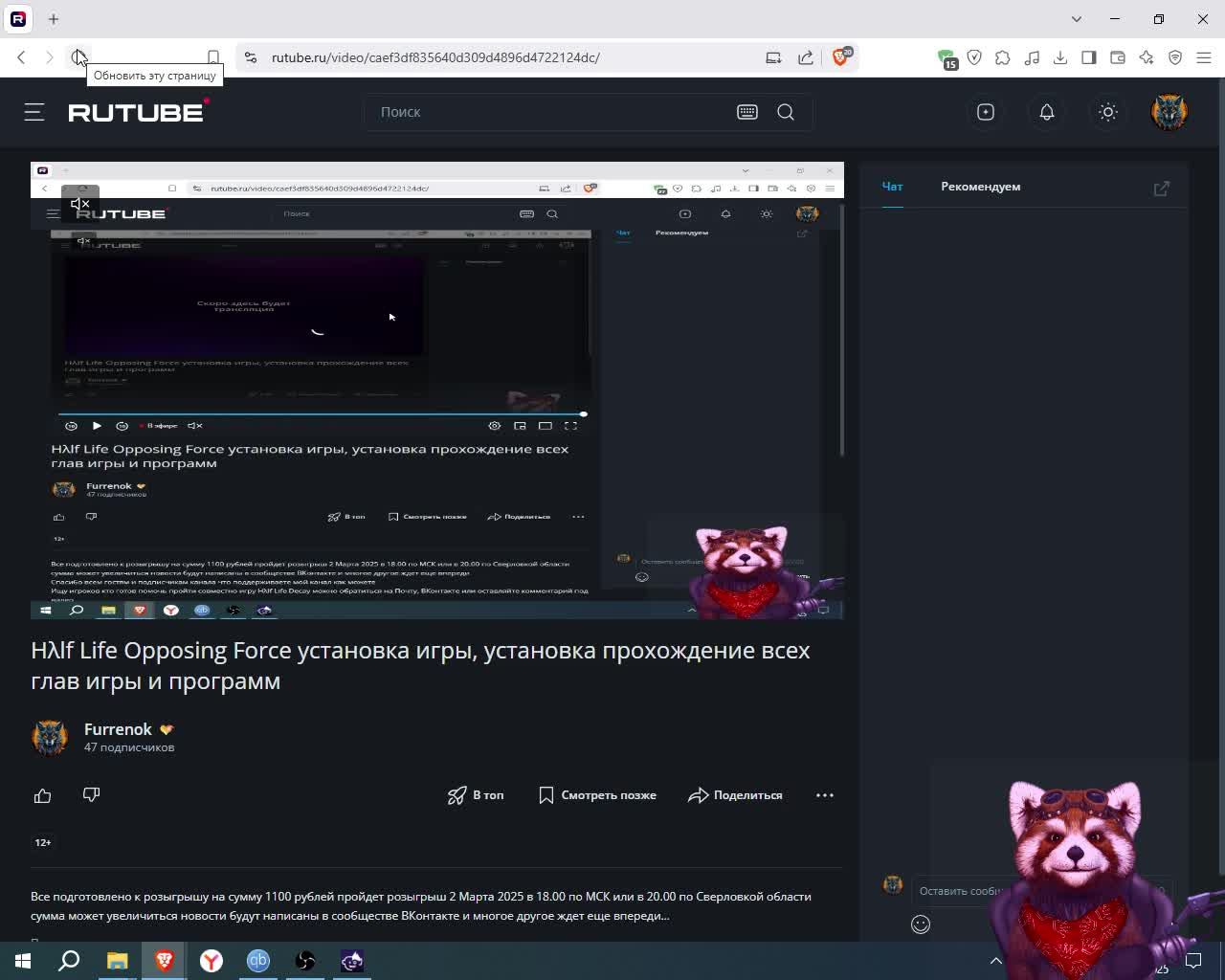Viewport: 1225px width, 980px height.
Task: Dislike the video with thumbs down
Action: pos(91,795)
